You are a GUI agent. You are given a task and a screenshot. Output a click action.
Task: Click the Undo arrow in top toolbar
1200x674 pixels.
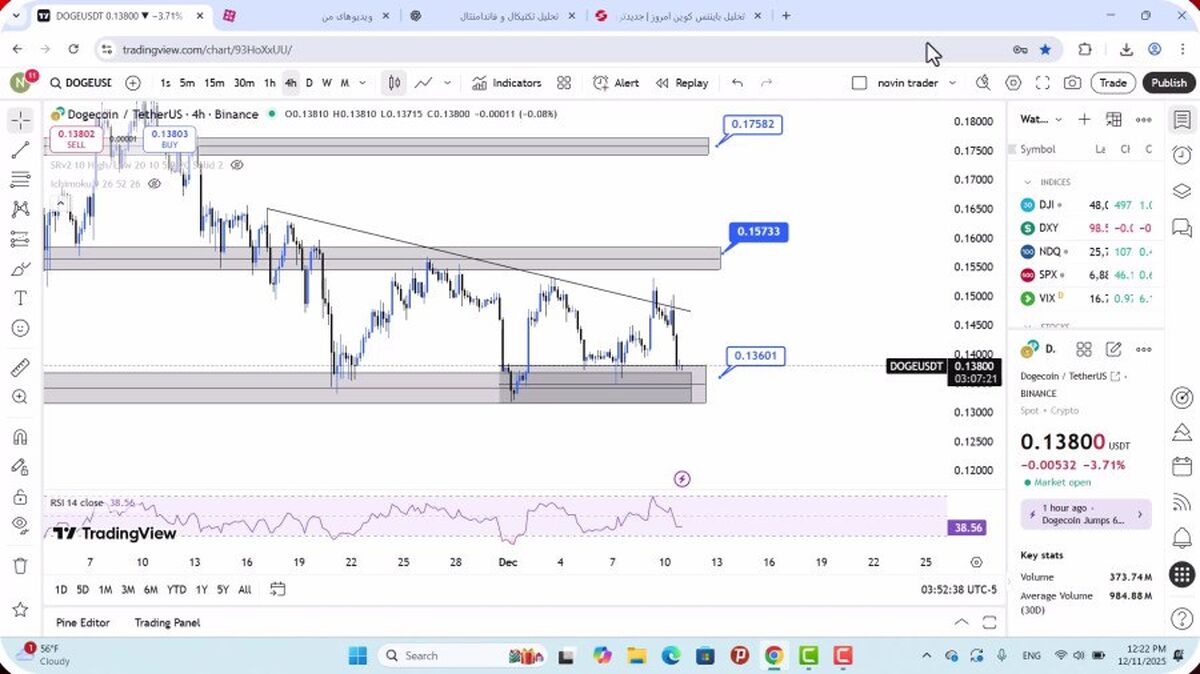coord(737,83)
